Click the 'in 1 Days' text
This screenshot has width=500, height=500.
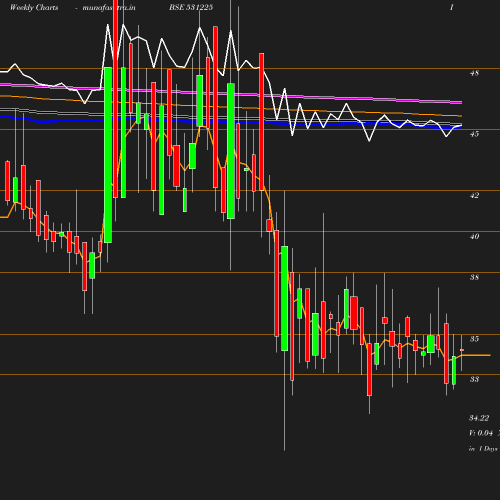(483, 449)
